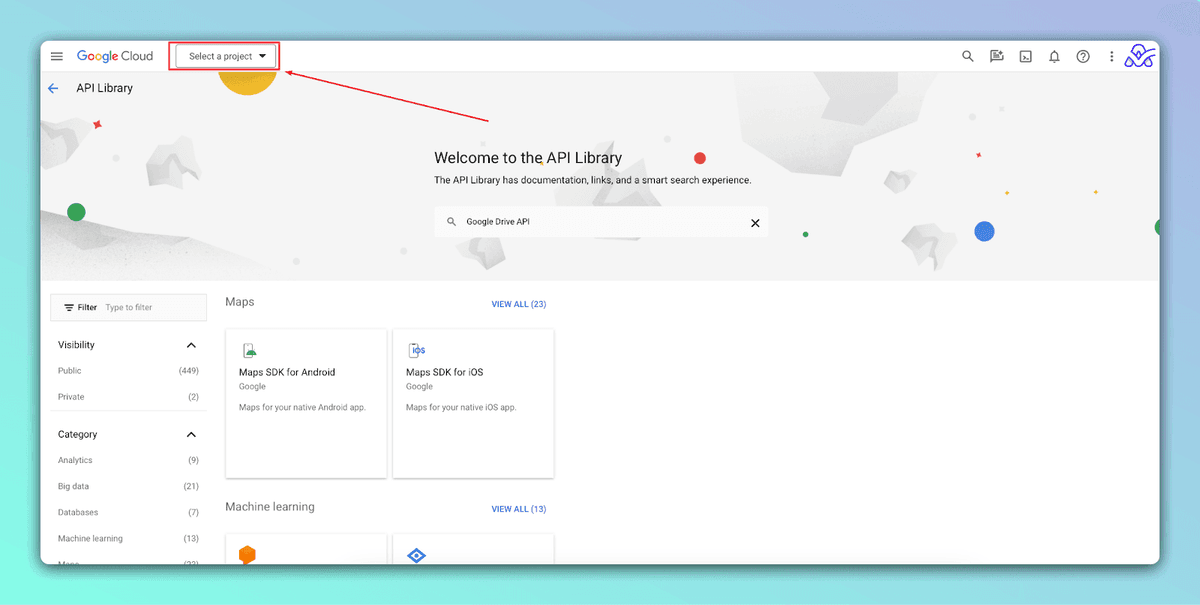Screen dimensions: 1200x605
Task: Open the hamburger navigation menu
Action: (x=57, y=57)
